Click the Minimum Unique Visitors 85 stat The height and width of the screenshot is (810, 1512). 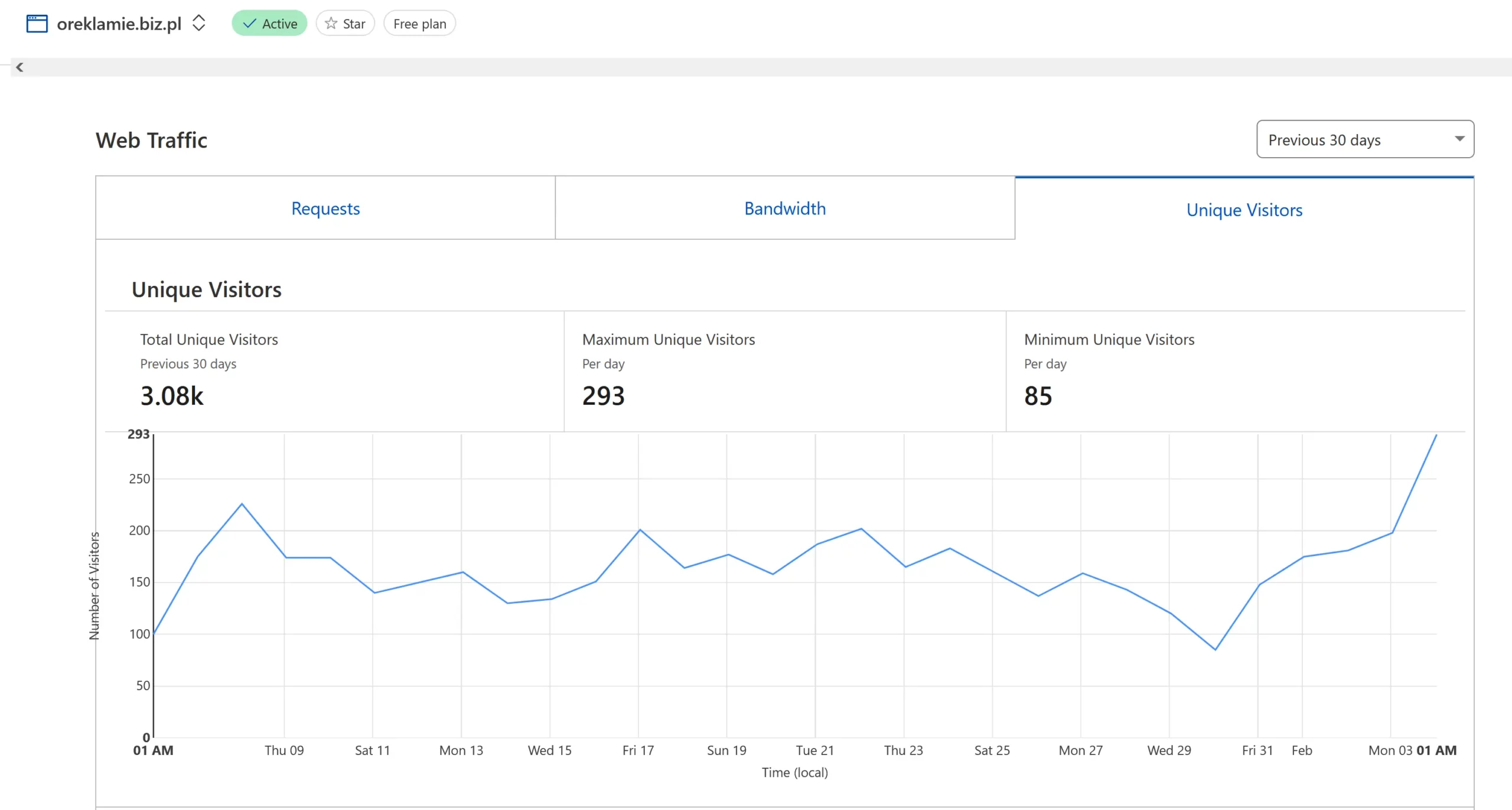tap(1038, 396)
